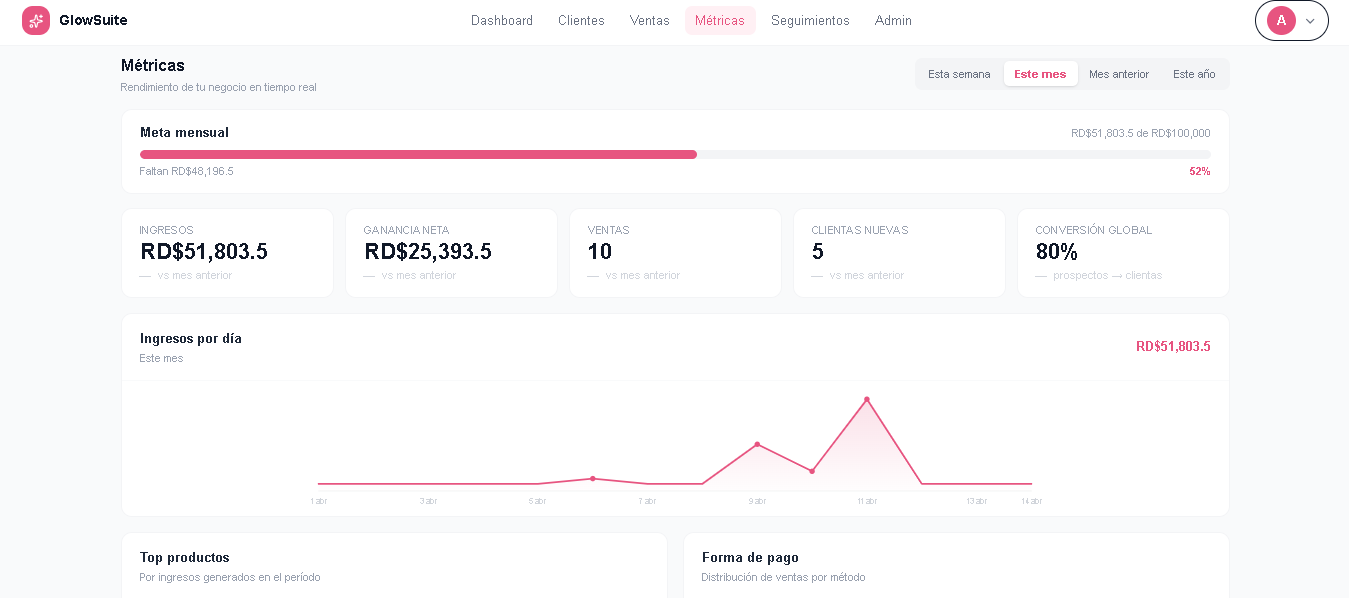
Task: Click the chart peak point at 11 abr
Action: (867, 399)
